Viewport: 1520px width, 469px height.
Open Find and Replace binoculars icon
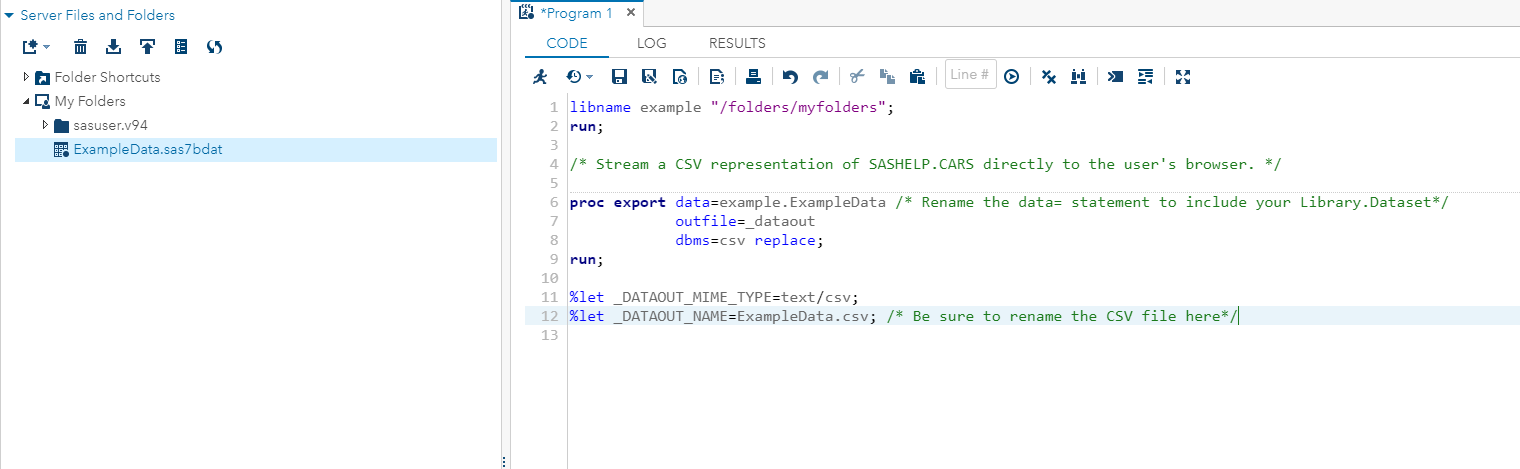(x=1079, y=77)
